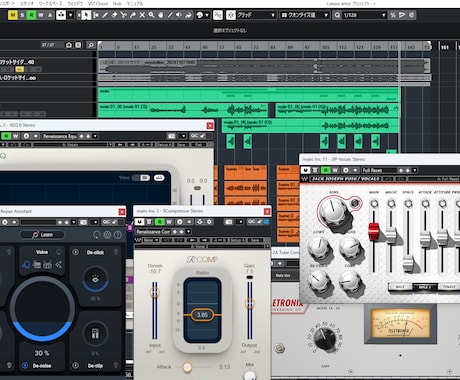The image size is (460, 380).
Task: Click undo arrow in Repair Assistant
Action: tap(97, 235)
